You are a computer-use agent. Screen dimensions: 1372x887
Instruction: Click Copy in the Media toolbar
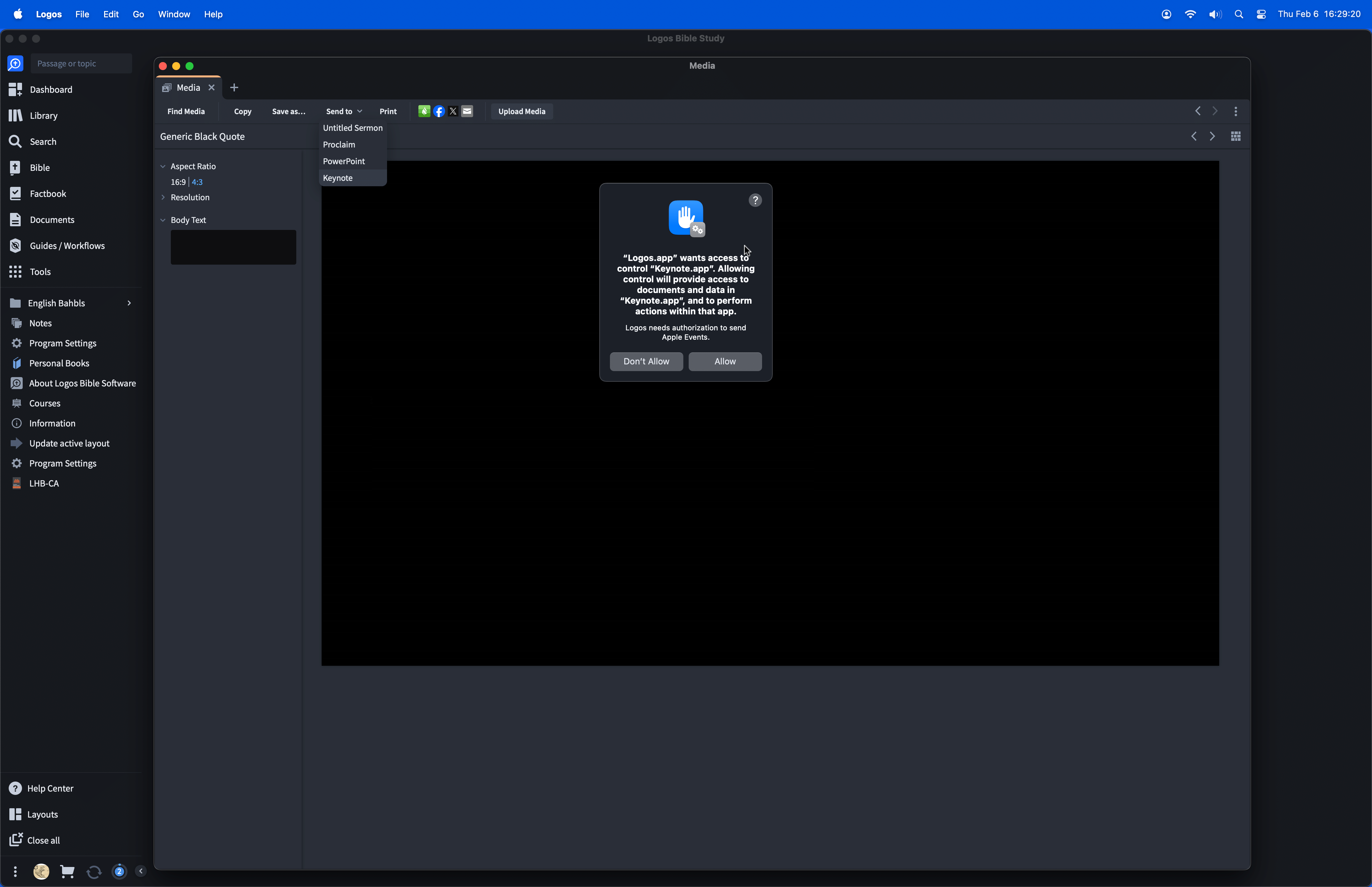tap(242, 111)
